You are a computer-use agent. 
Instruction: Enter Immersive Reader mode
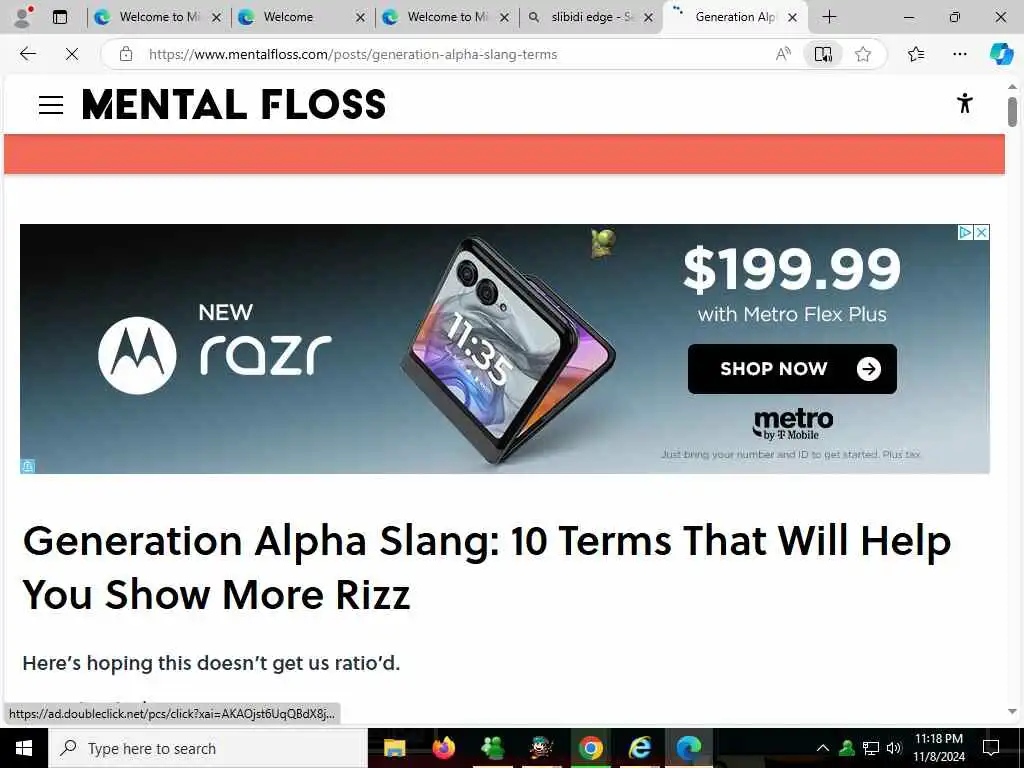point(823,54)
